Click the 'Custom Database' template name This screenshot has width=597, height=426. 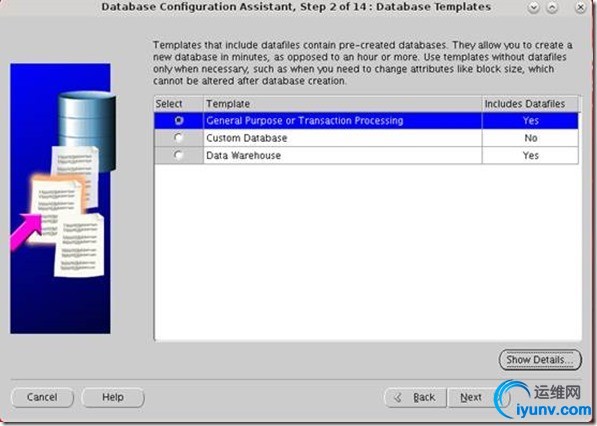(247, 138)
